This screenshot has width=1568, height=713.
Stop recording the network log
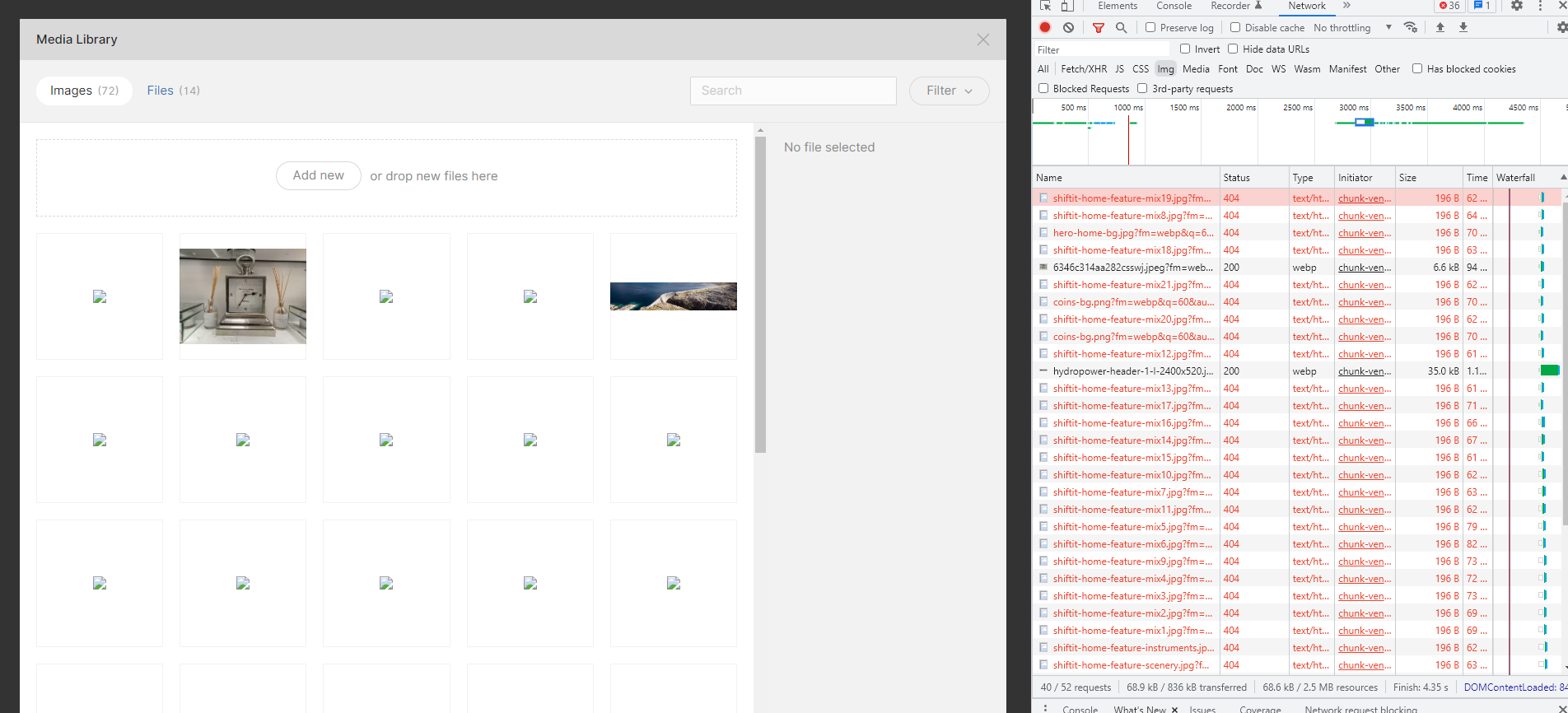[x=1045, y=27]
